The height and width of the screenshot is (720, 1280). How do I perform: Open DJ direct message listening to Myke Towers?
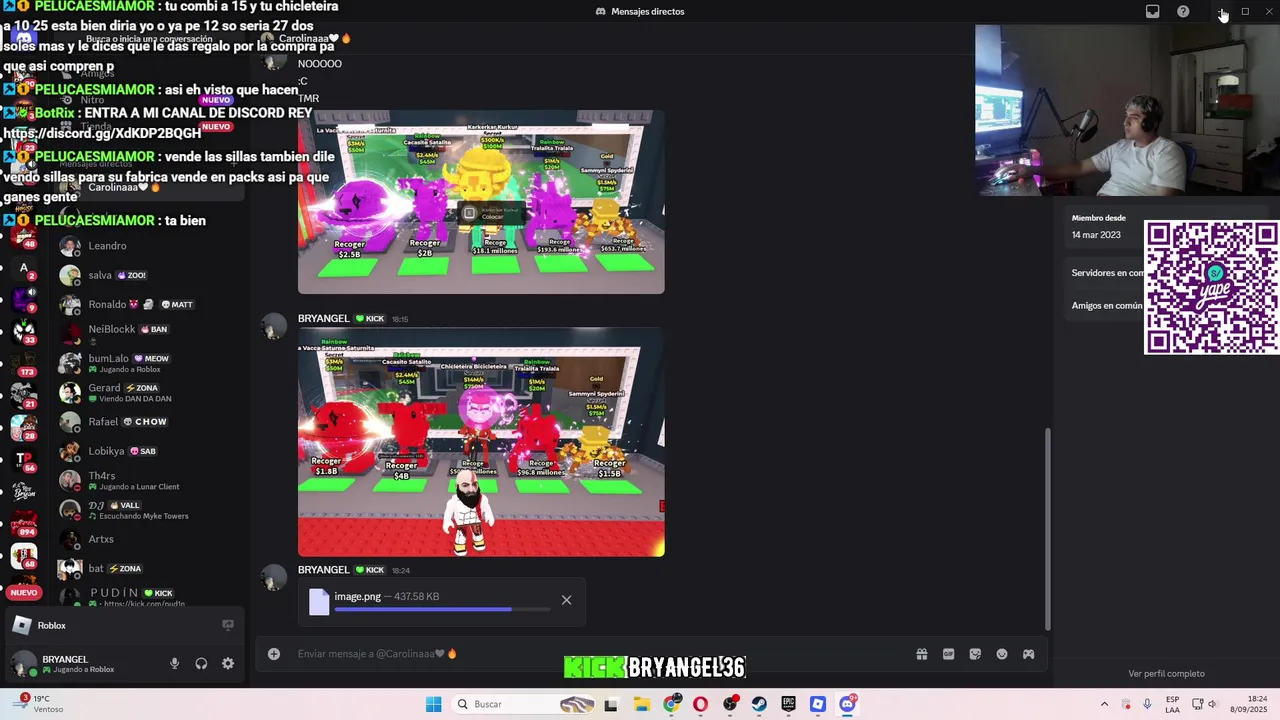point(150,510)
